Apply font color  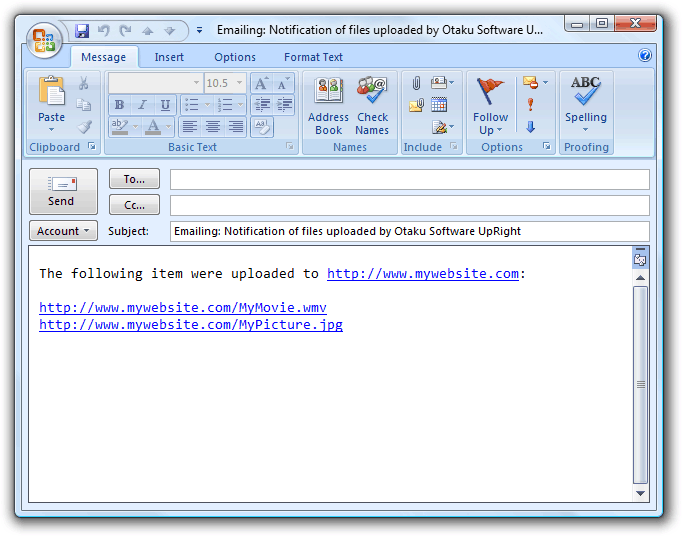click(x=153, y=127)
